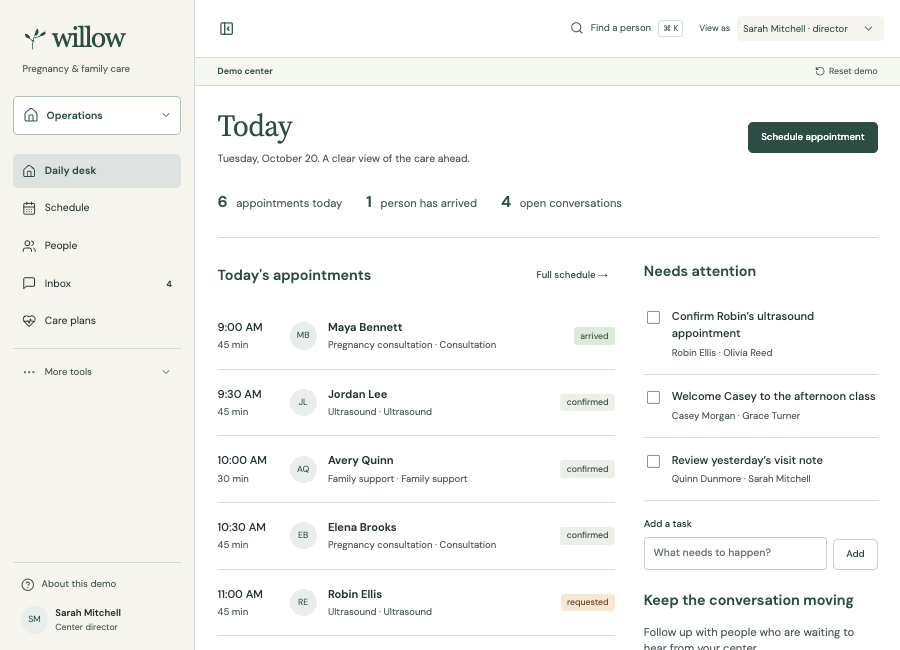
Task: Click the Operations house icon
Action: 31,115
